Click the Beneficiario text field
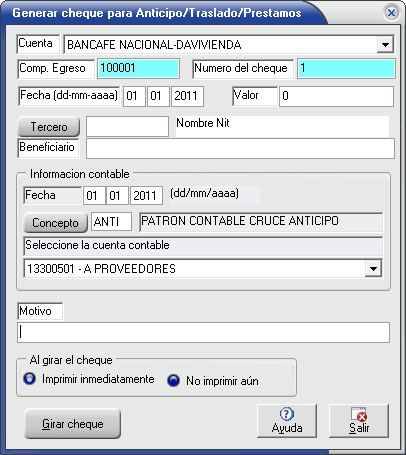The image size is (406, 455). (x=240, y=149)
